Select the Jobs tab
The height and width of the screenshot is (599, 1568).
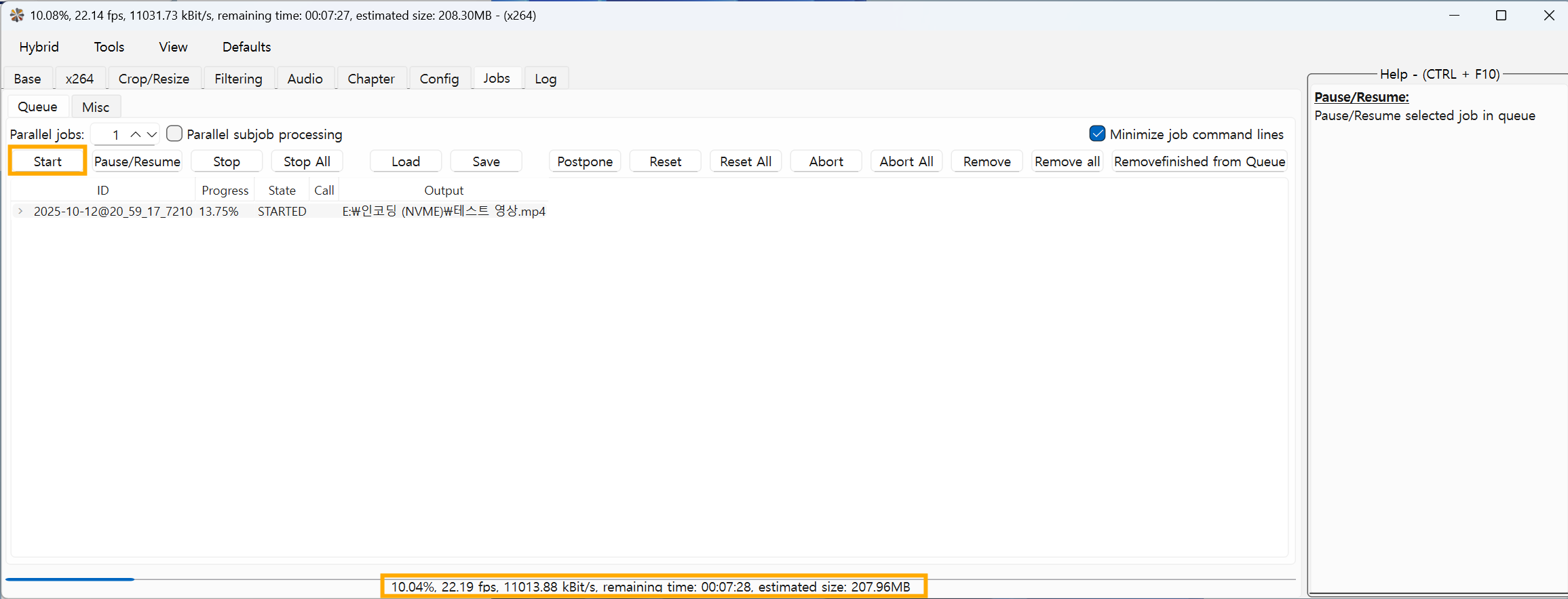(497, 78)
